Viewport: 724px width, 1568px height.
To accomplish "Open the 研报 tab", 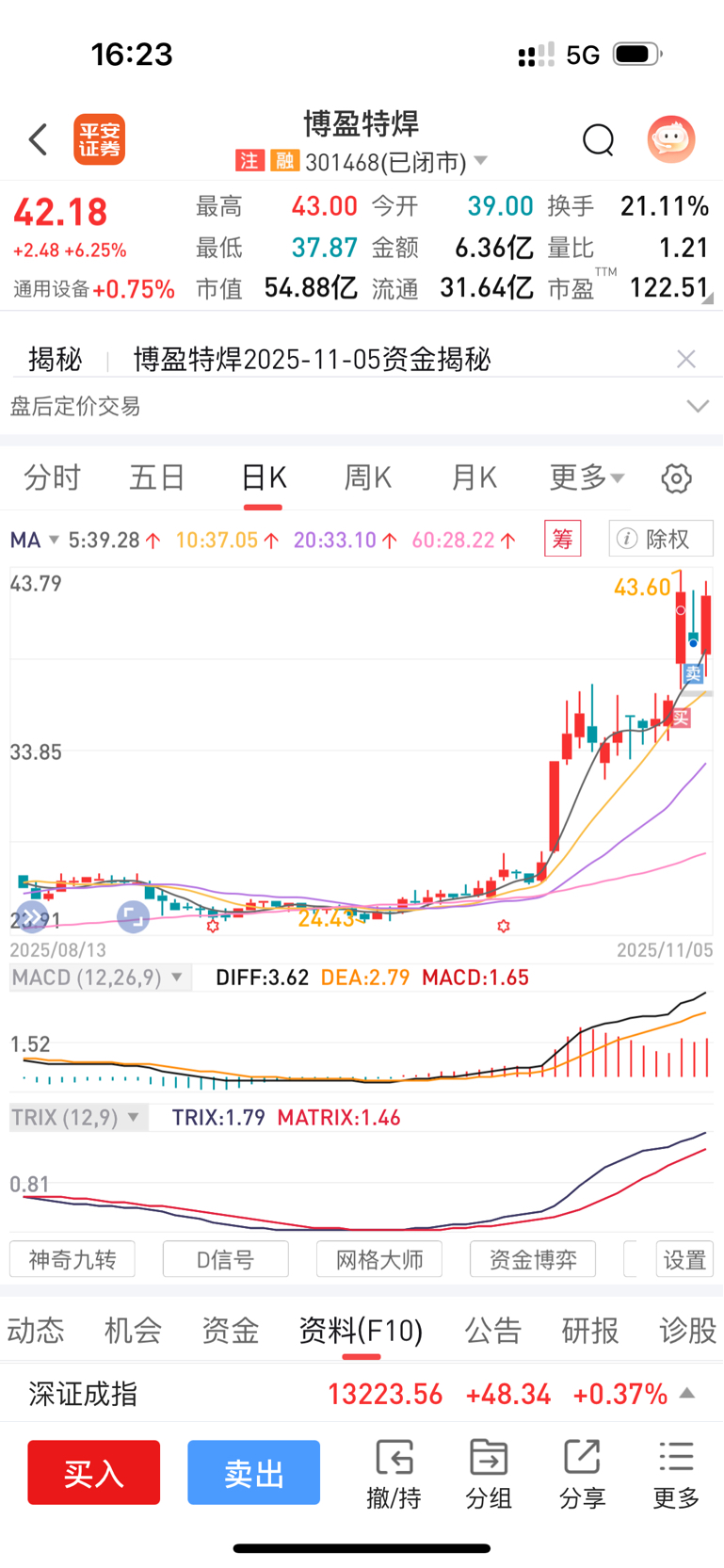I will coord(590,1330).
